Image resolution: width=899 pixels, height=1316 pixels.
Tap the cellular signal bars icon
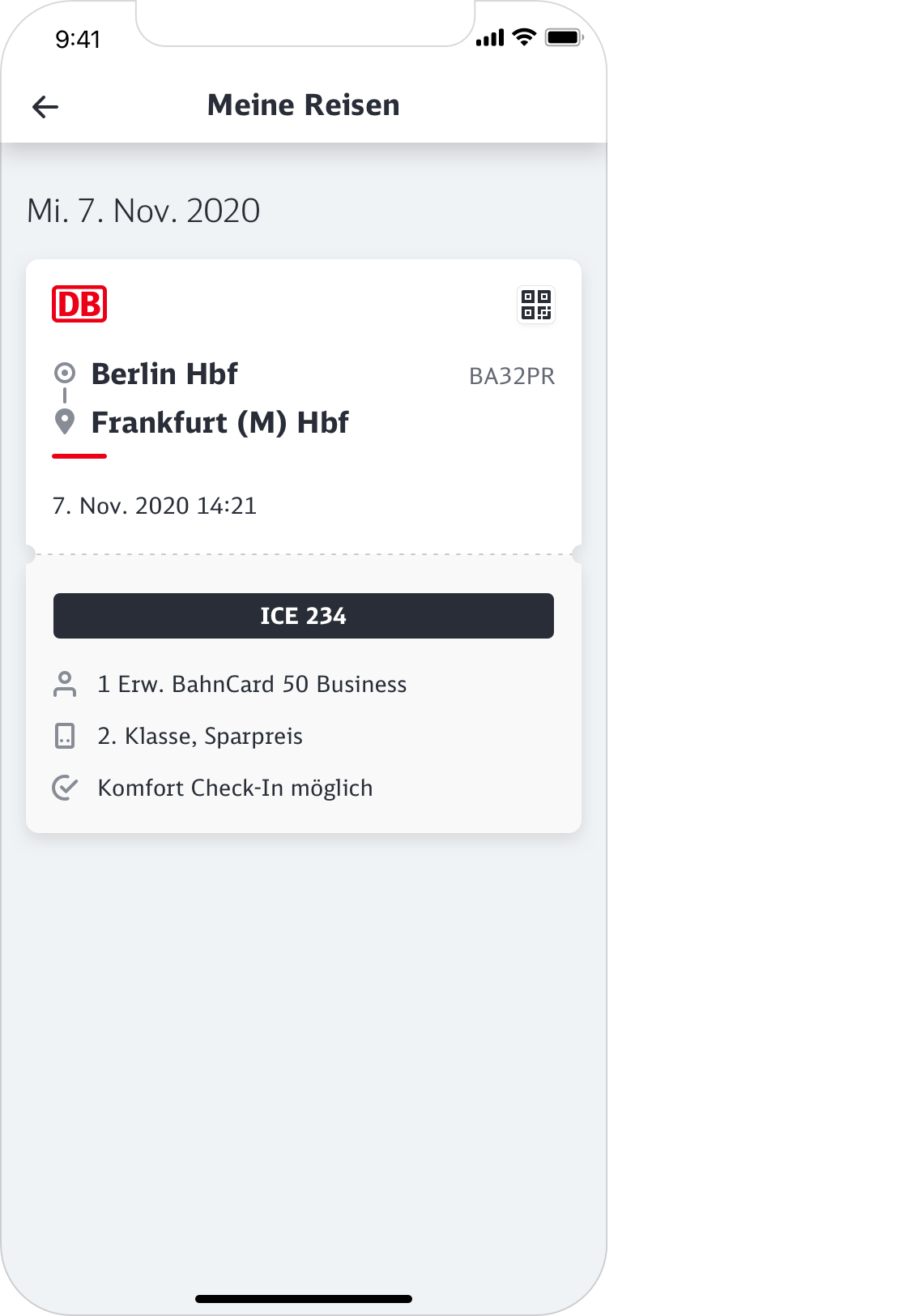tap(490, 38)
